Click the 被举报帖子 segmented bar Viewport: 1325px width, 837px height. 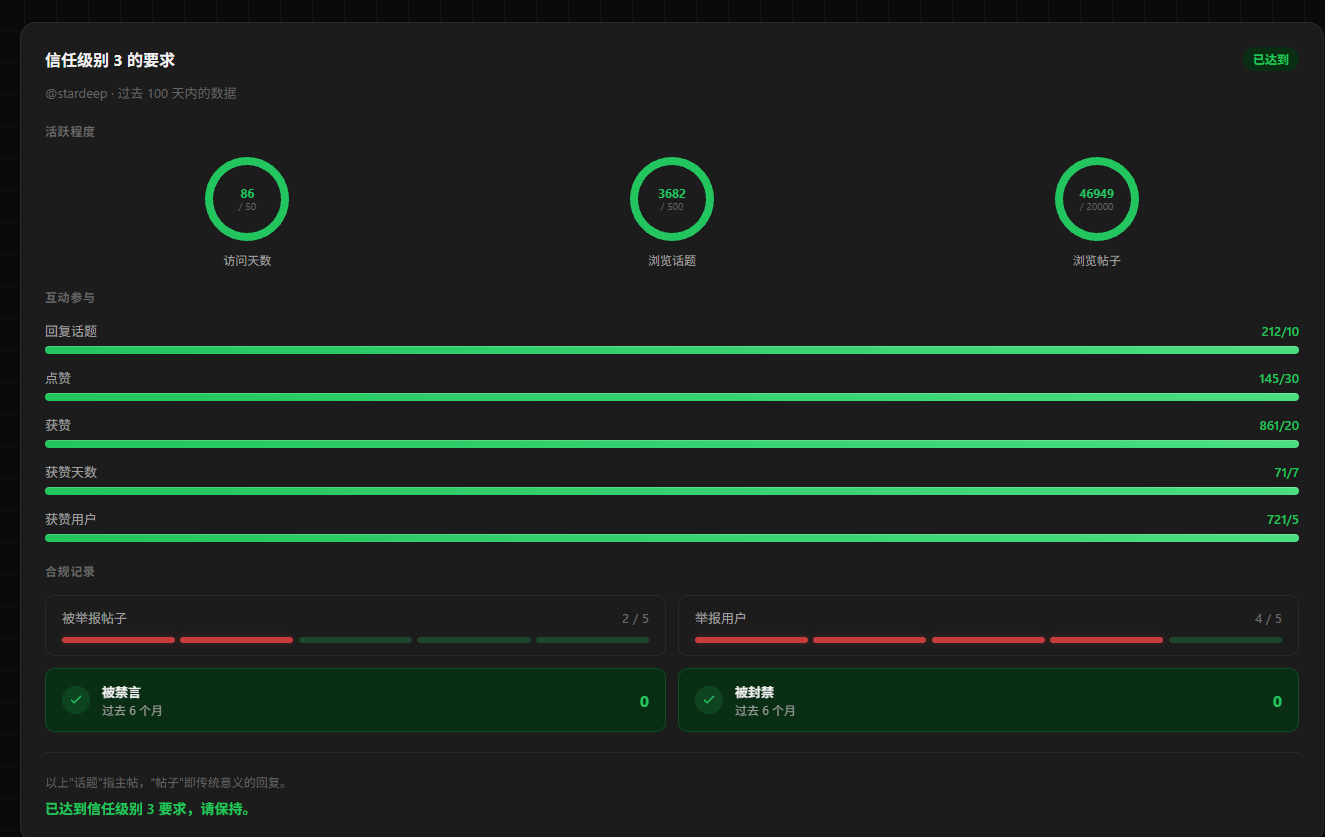point(355,640)
